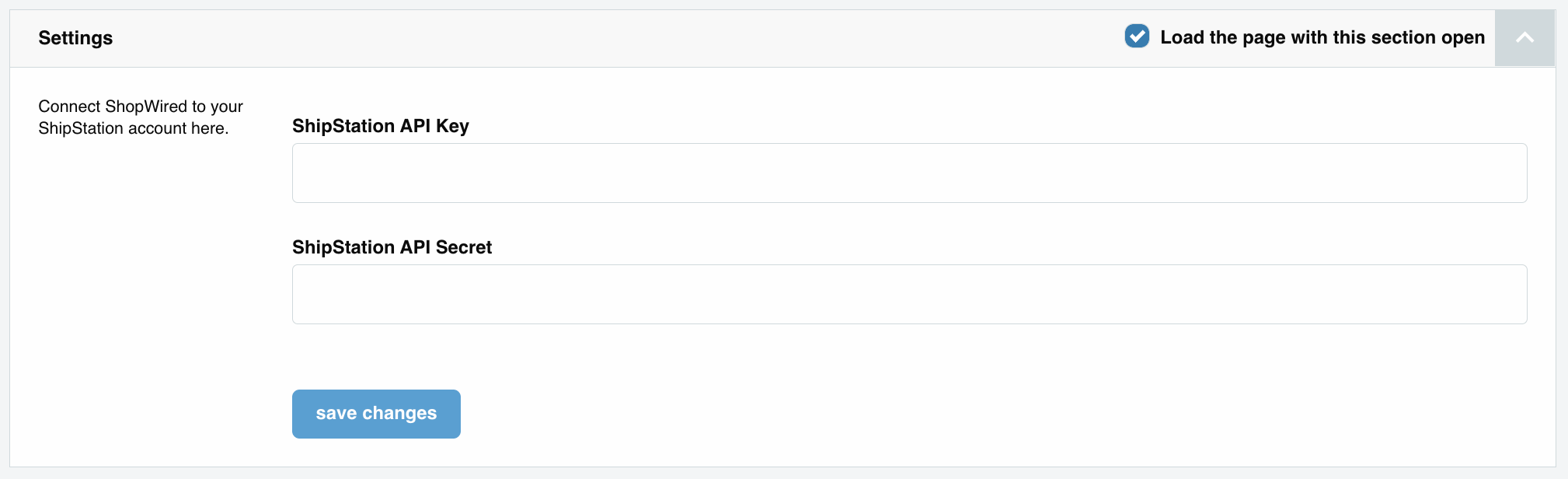Click the ShipStation API Key label
Image resolution: width=1568 pixels, height=479 pixels.
point(380,126)
